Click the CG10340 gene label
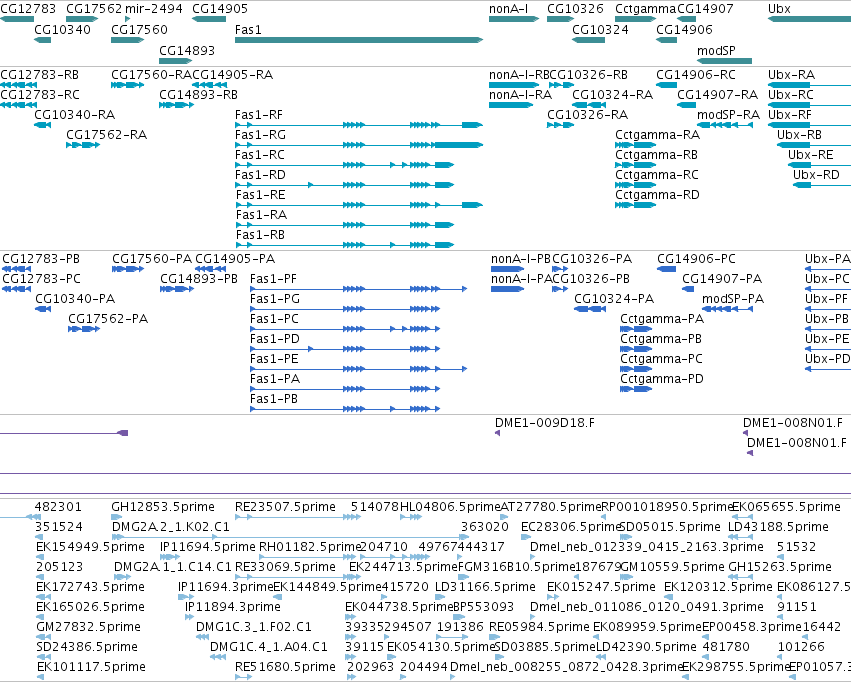The height and width of the screenshot is (682, 851). [x=62, y=30]
